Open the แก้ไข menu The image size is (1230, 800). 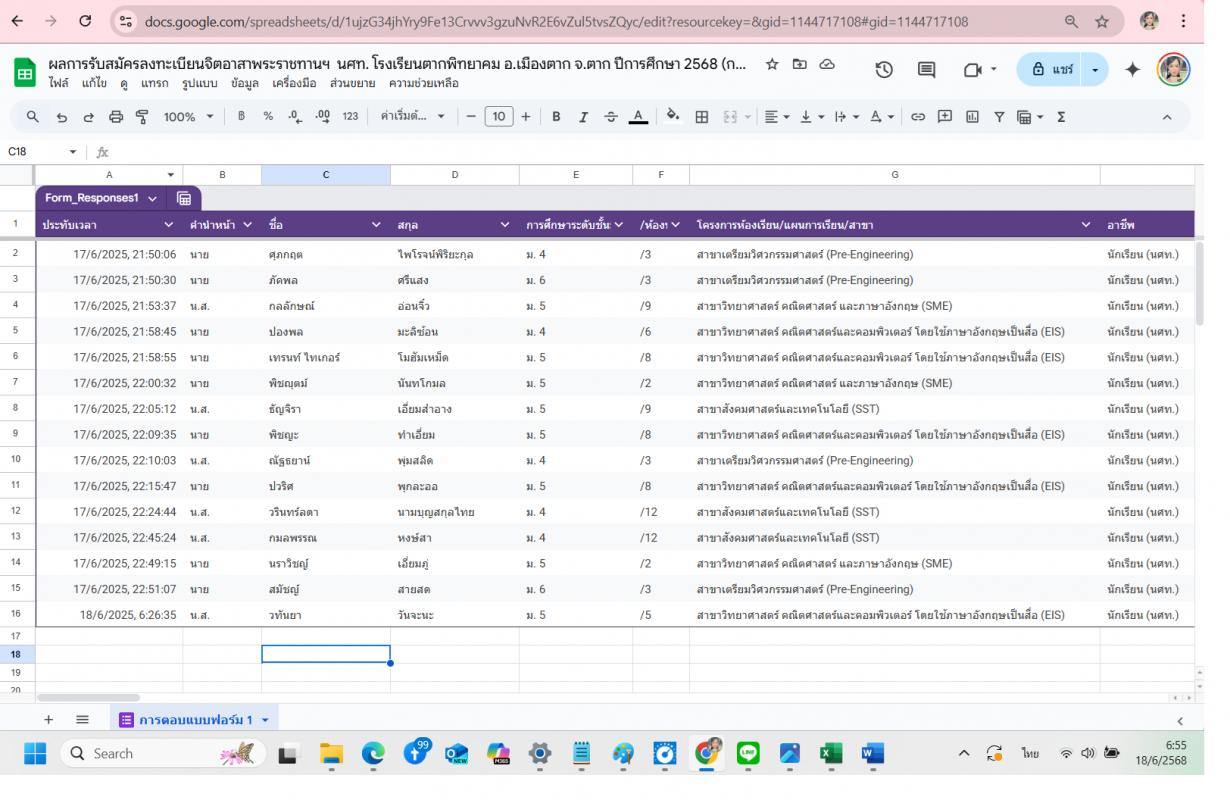tap(94, 83)
